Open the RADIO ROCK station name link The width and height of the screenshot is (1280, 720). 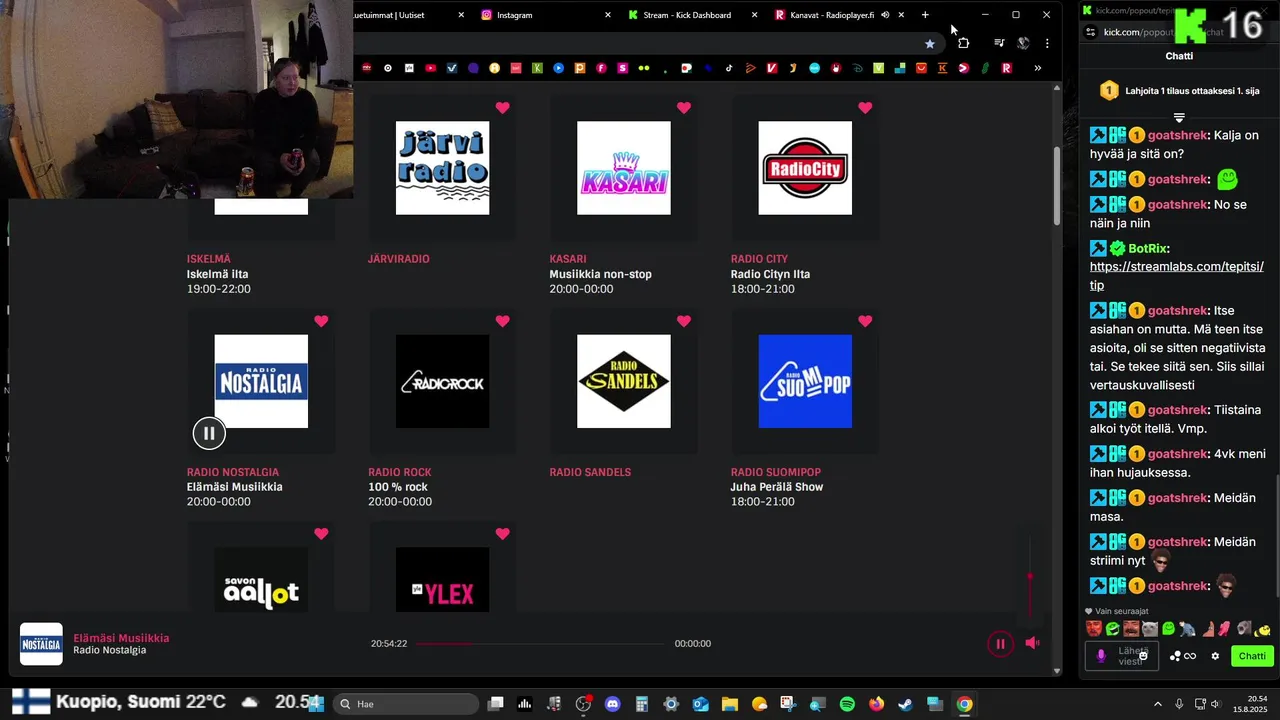click(399, 472)
